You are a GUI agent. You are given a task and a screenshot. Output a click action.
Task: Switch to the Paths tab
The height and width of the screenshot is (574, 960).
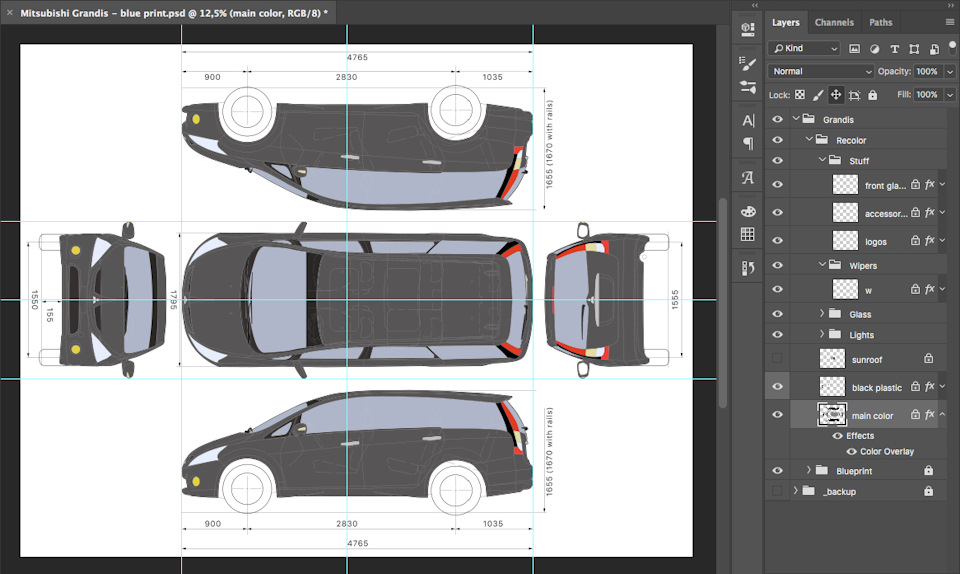(880, 23)
